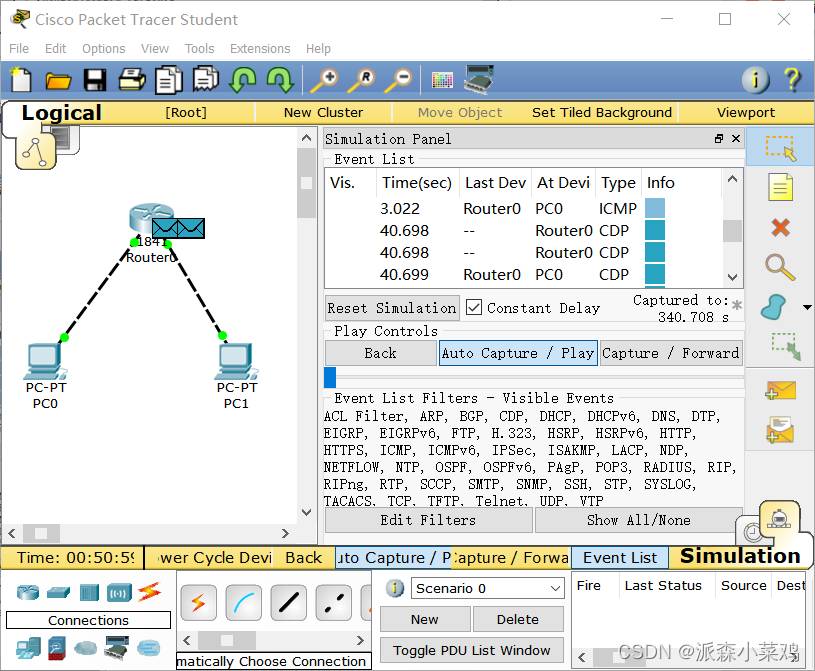Click the PC1 device icon
815x671 pixels.
click(x=236, y=361)
